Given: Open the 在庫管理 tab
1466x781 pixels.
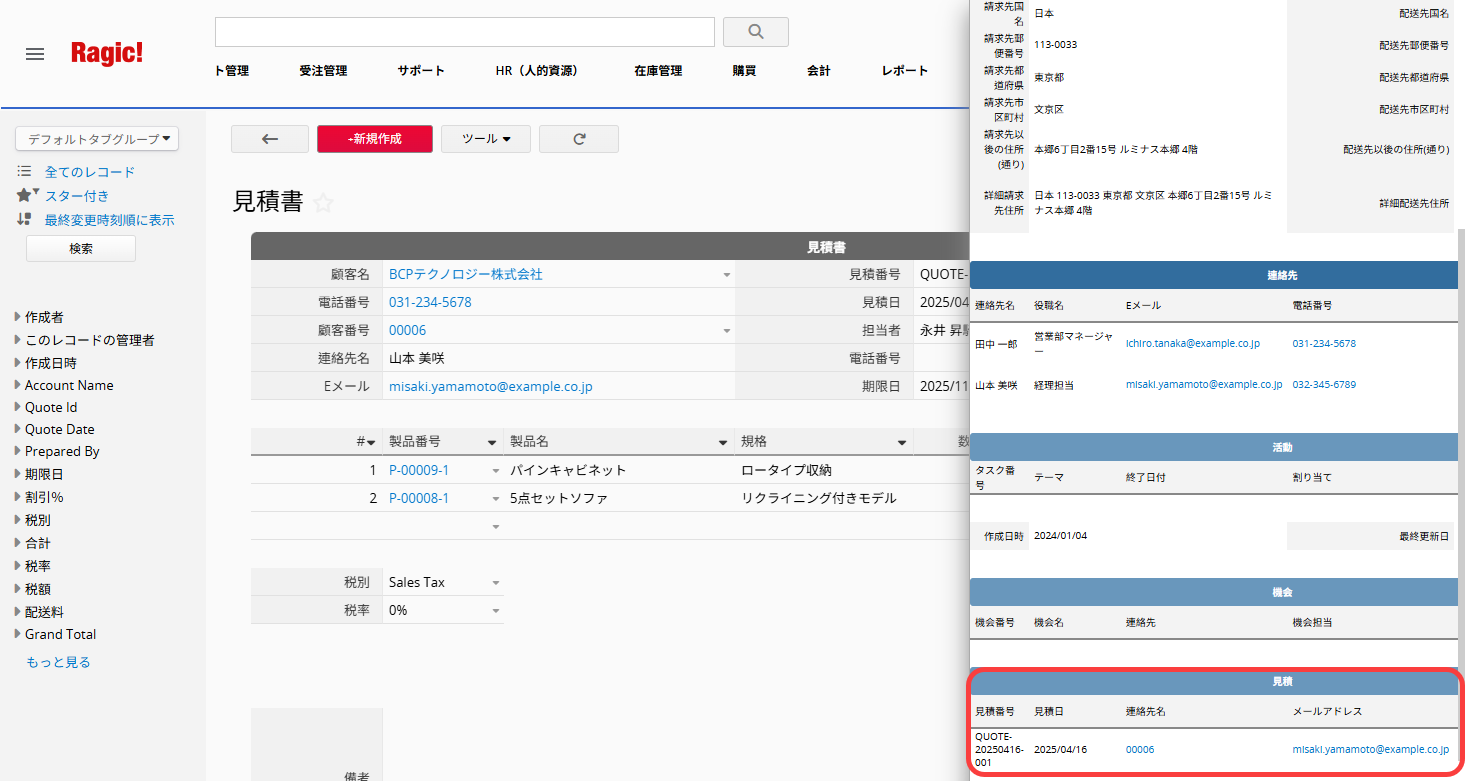Looking at the screenshot, I should pyautogui.click(x=657, y=71).
